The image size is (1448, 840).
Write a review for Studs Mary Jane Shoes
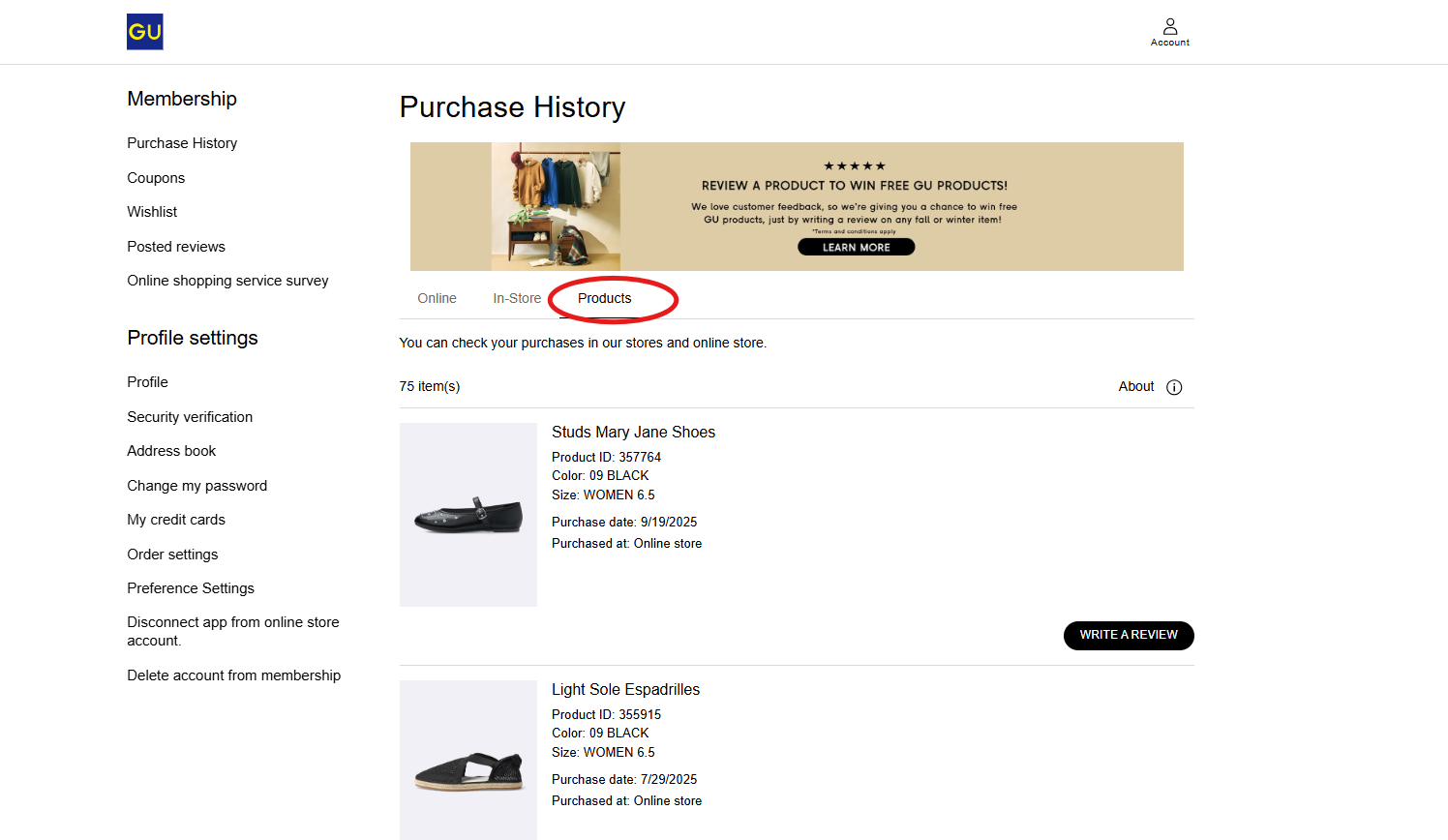click(x=1128, y=635)
